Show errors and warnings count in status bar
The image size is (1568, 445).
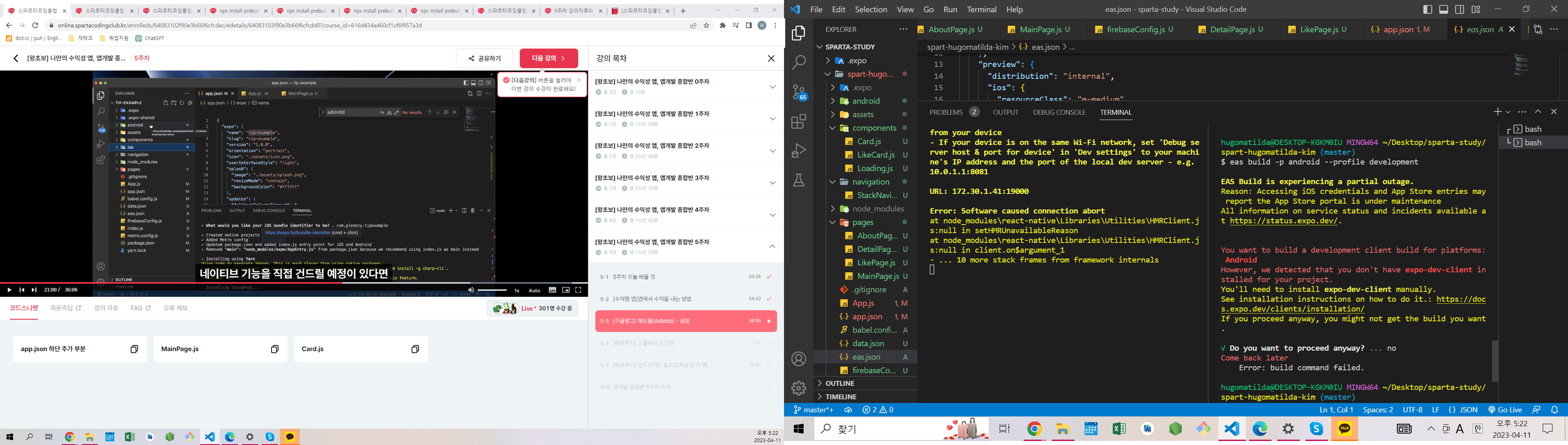coord(878,410)
